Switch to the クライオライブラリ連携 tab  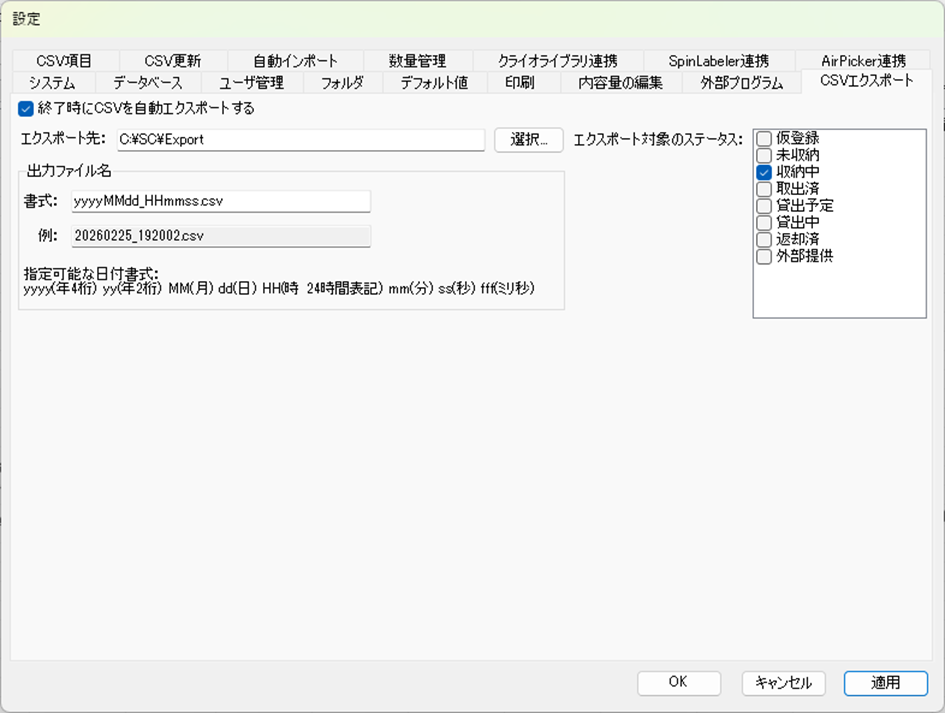coord(557,61)
